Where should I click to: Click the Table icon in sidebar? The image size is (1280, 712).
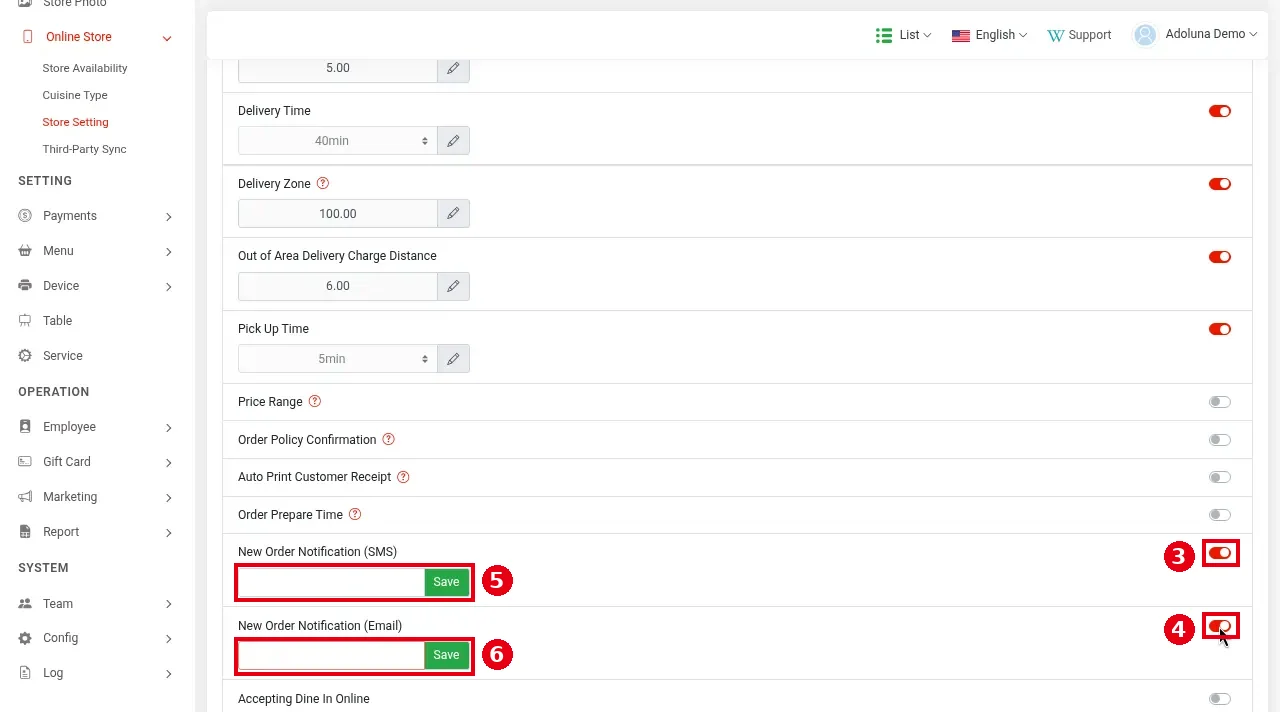click(x=25, y=321)
